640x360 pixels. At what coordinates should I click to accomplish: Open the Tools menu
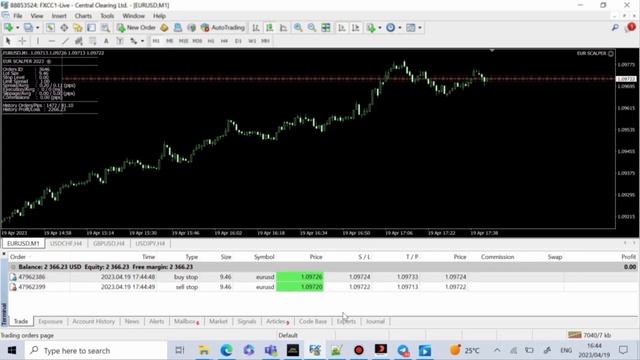107,16
